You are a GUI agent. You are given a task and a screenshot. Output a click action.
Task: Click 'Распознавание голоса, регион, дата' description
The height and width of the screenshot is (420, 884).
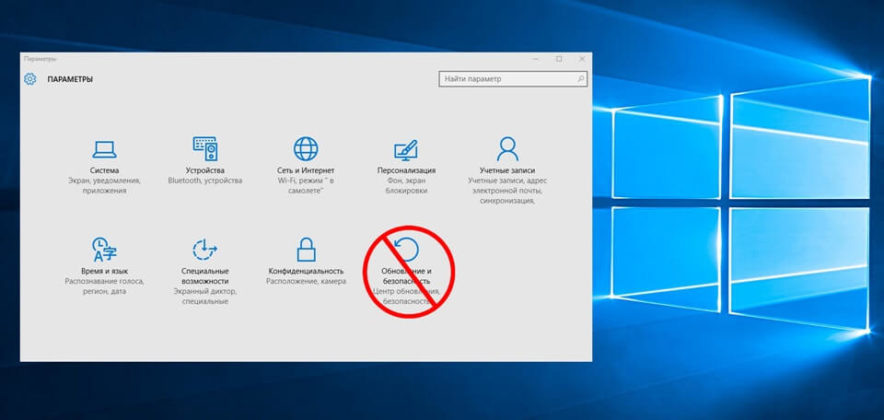tap(104, 286)
